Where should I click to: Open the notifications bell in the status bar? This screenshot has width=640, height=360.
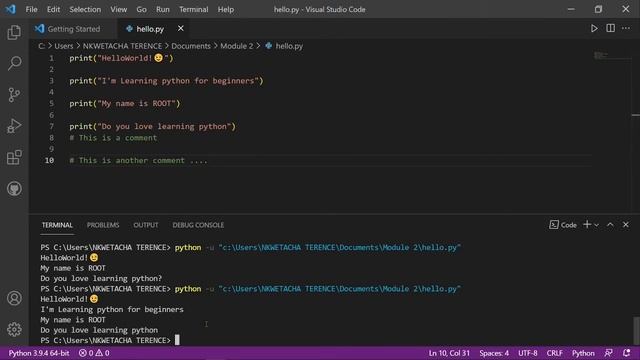627,353
